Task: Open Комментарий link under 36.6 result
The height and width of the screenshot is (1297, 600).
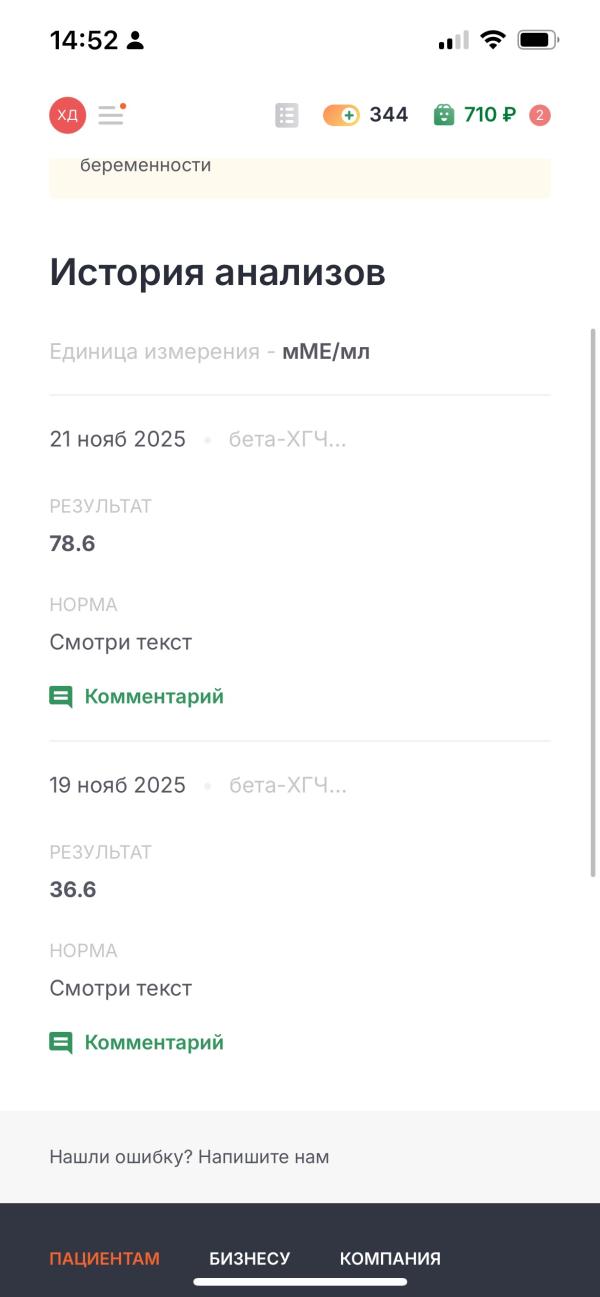Action: [154, 1042]
